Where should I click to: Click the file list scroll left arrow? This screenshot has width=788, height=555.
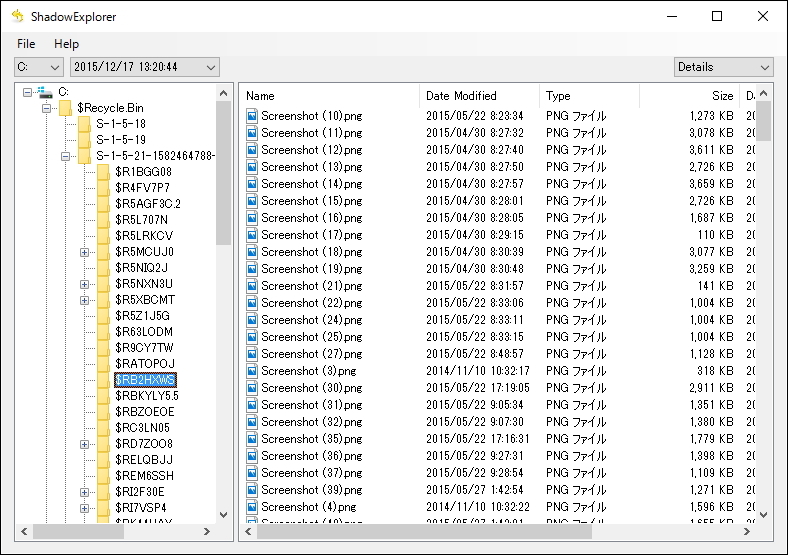tap(248, 531)
